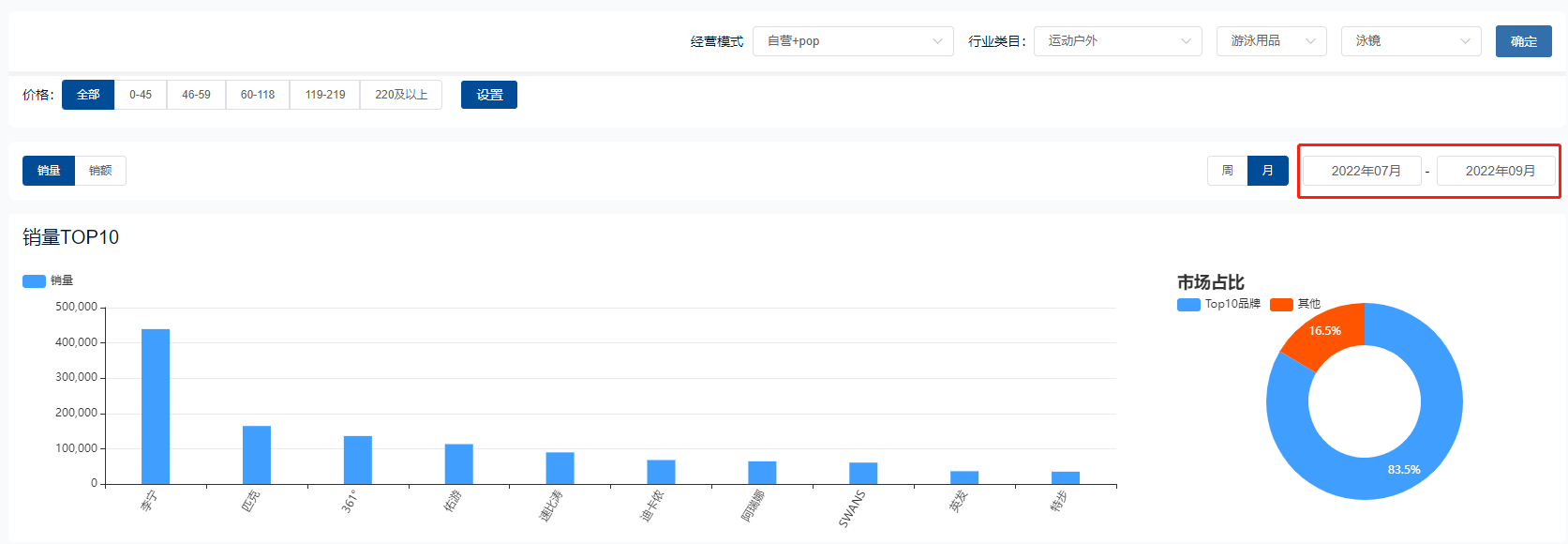1568x544 pixels.
Task: Toggle the blue Top10品牌 legend swatch
Action: (x=1188, y=305)
